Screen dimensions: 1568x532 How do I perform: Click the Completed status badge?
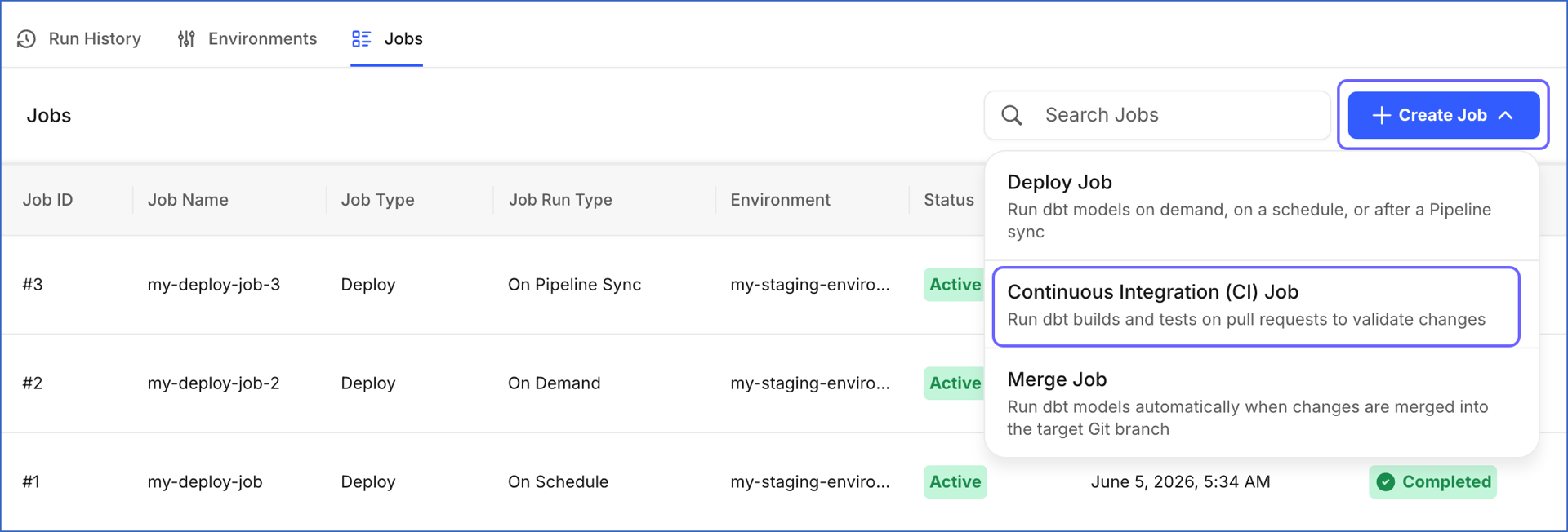click(1433, 482)
